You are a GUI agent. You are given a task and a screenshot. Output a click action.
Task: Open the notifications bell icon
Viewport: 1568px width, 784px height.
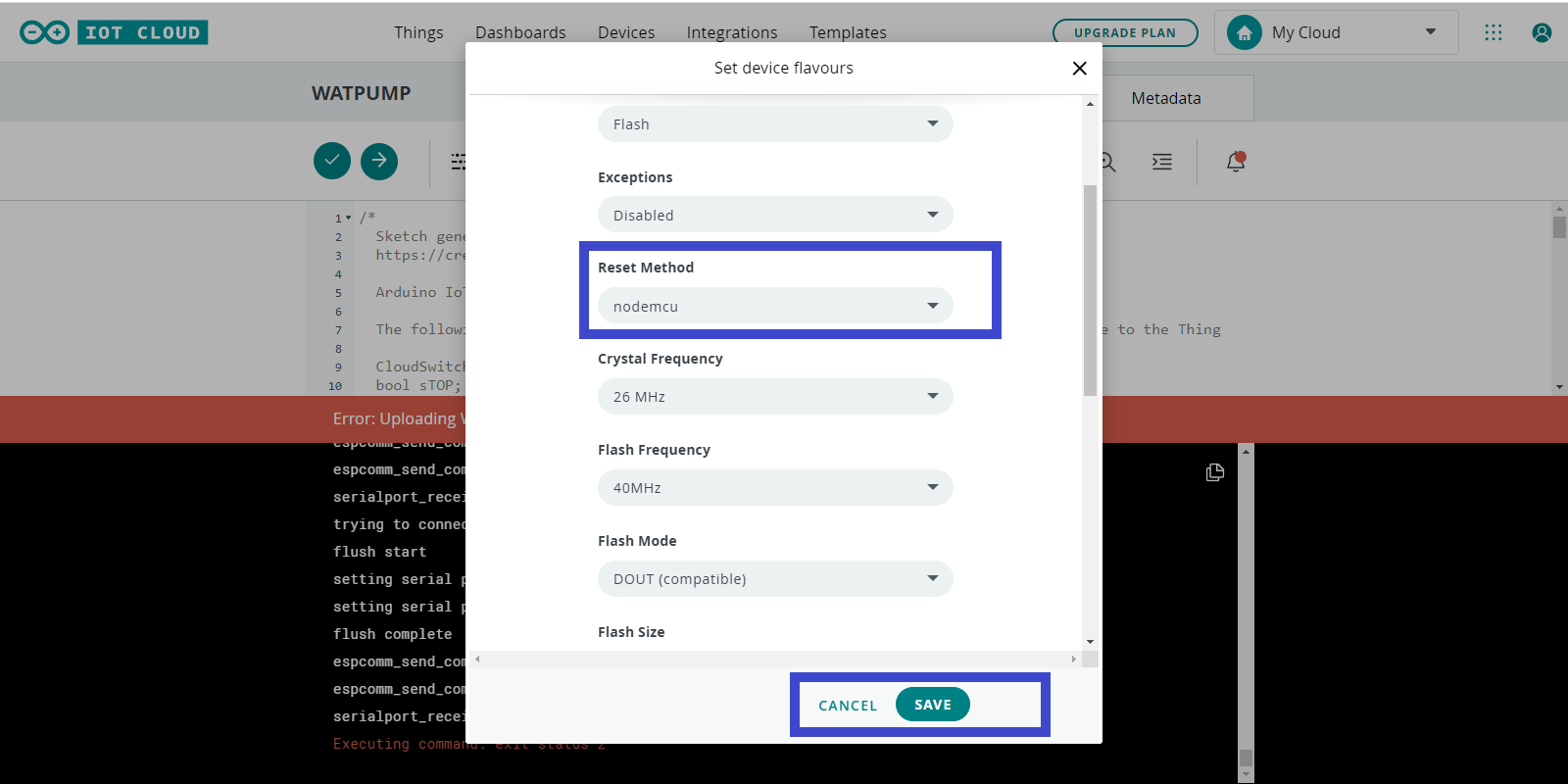[1236, 162]
